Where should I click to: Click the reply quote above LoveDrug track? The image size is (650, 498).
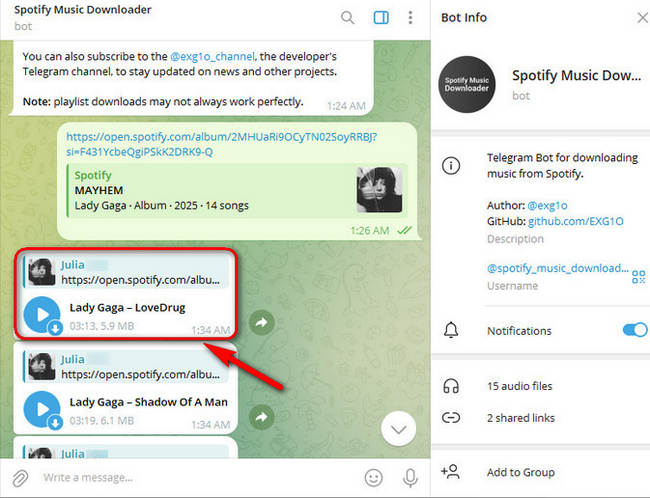point(126,272)
